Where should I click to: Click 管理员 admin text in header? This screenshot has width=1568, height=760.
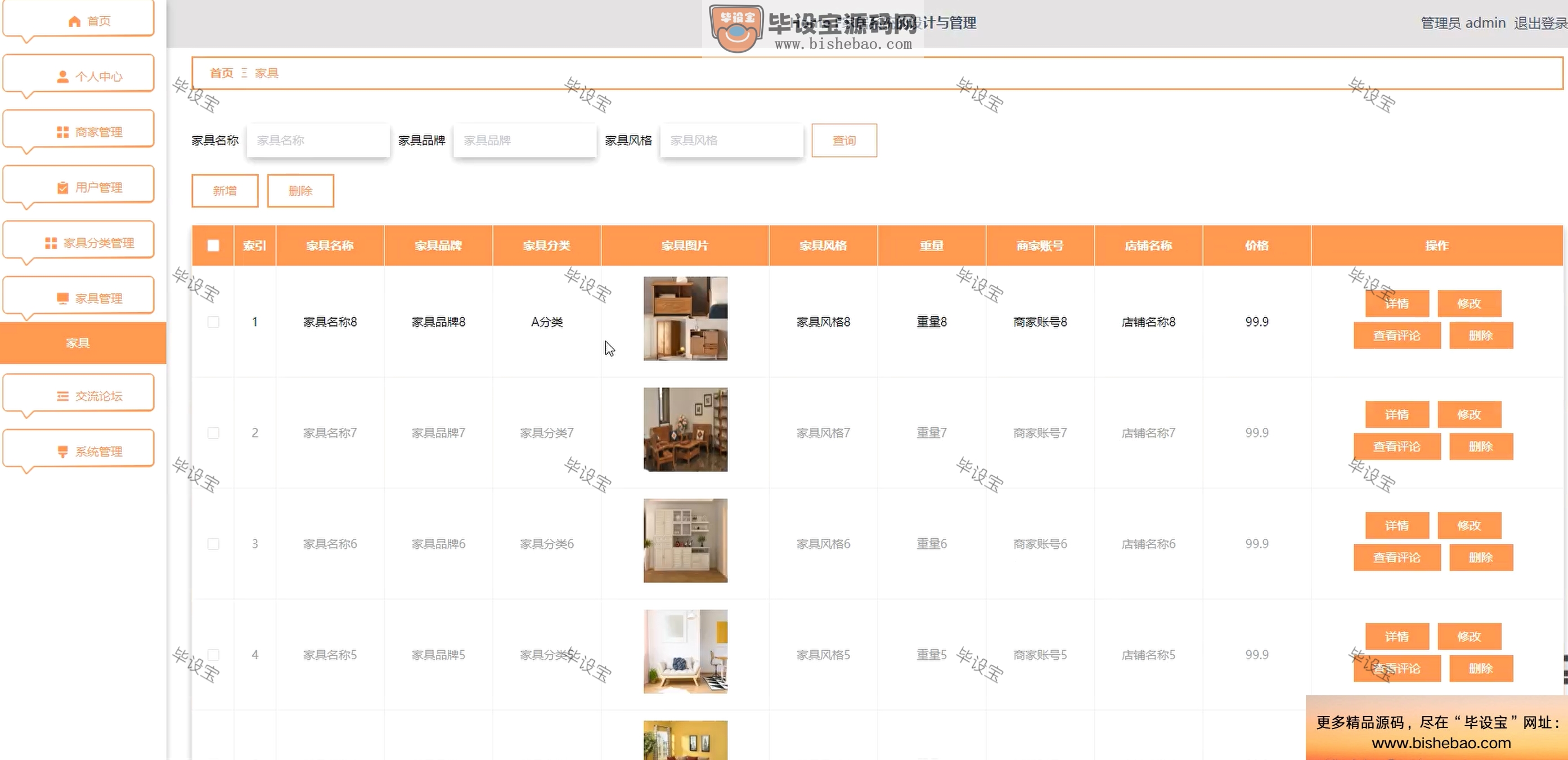pyautogui.click(x=1463, y=23)
